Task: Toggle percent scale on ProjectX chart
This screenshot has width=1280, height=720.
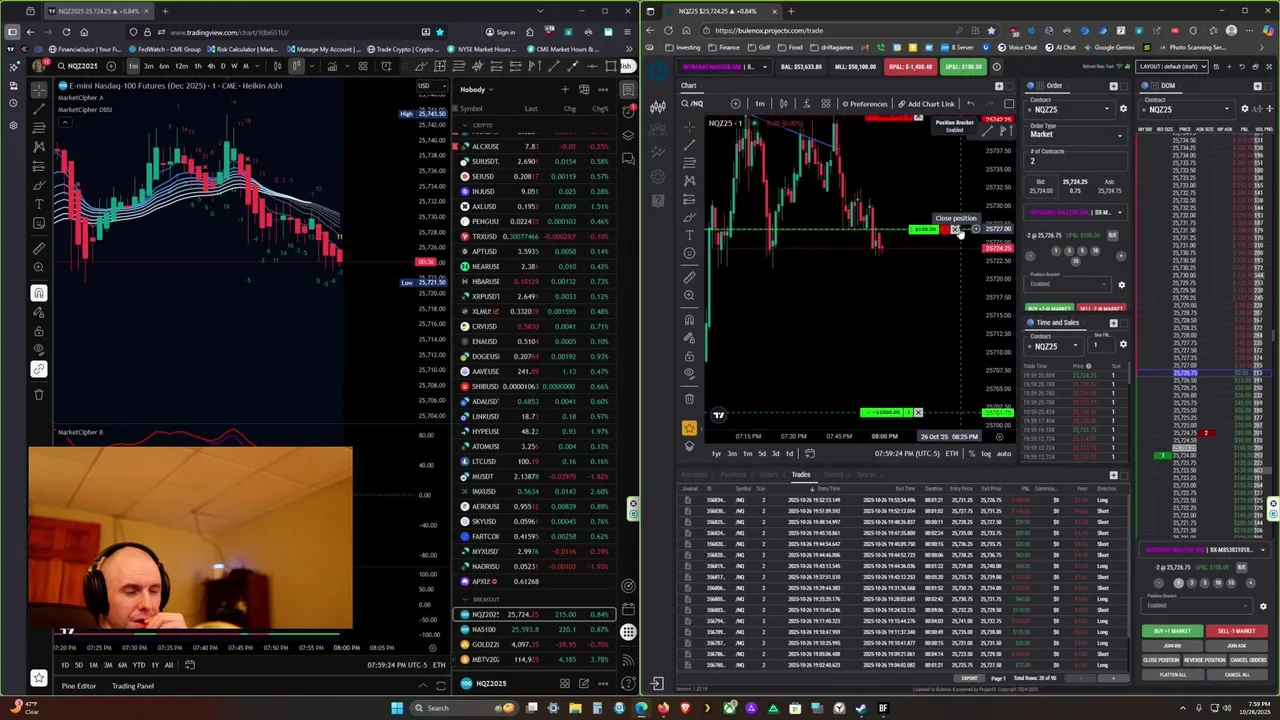Action: tap(971, 454)
